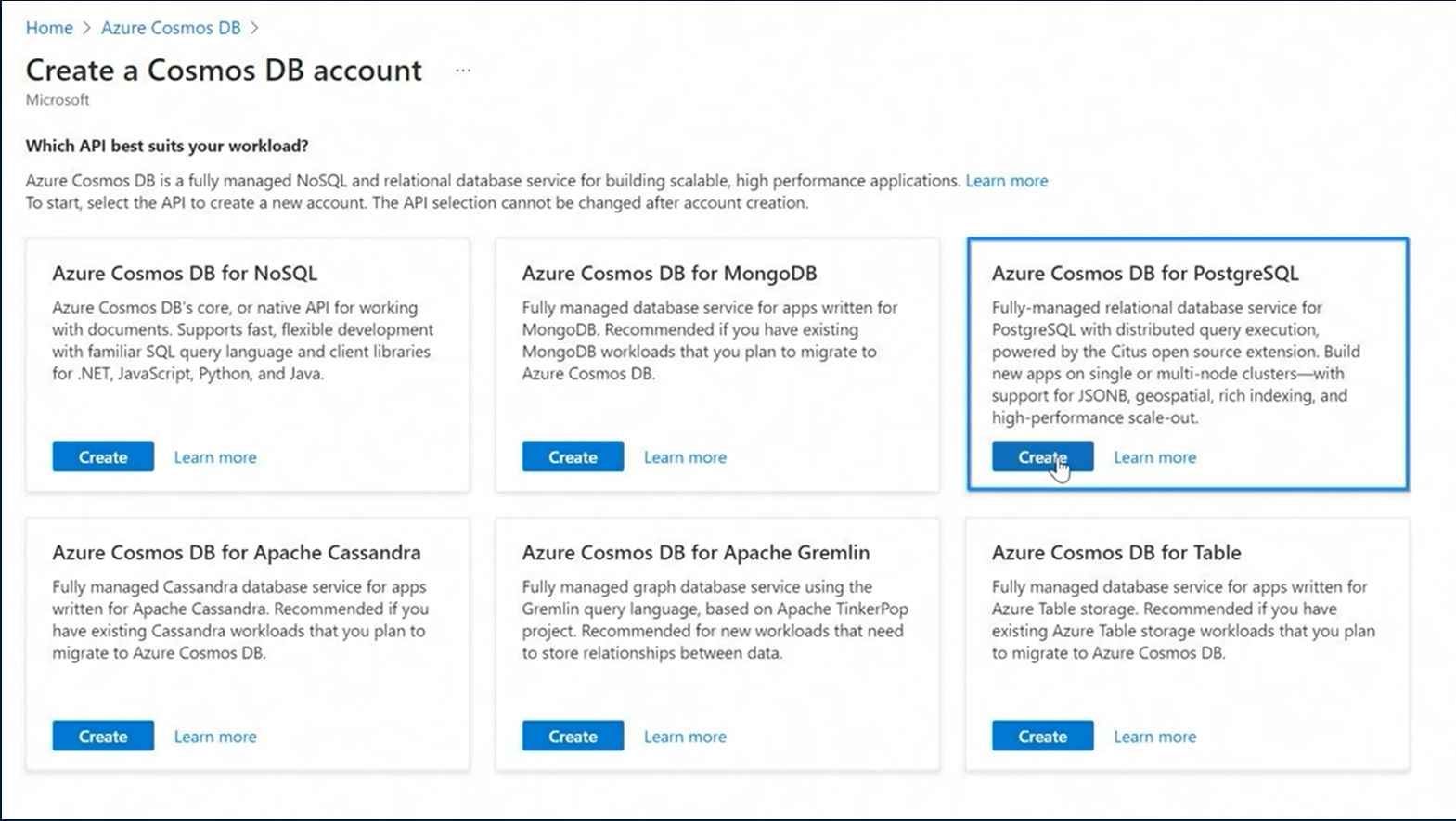The height and width of the screenshot is (821, 1456).
Task: Click 'Which API best suits your workload?' text
Action: coord(167,146)
